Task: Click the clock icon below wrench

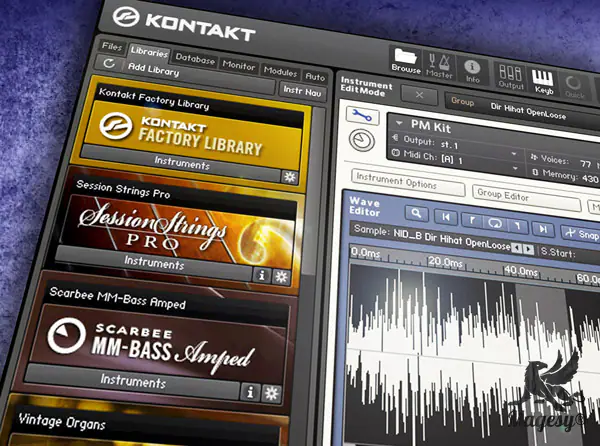Action: (362, 140)
